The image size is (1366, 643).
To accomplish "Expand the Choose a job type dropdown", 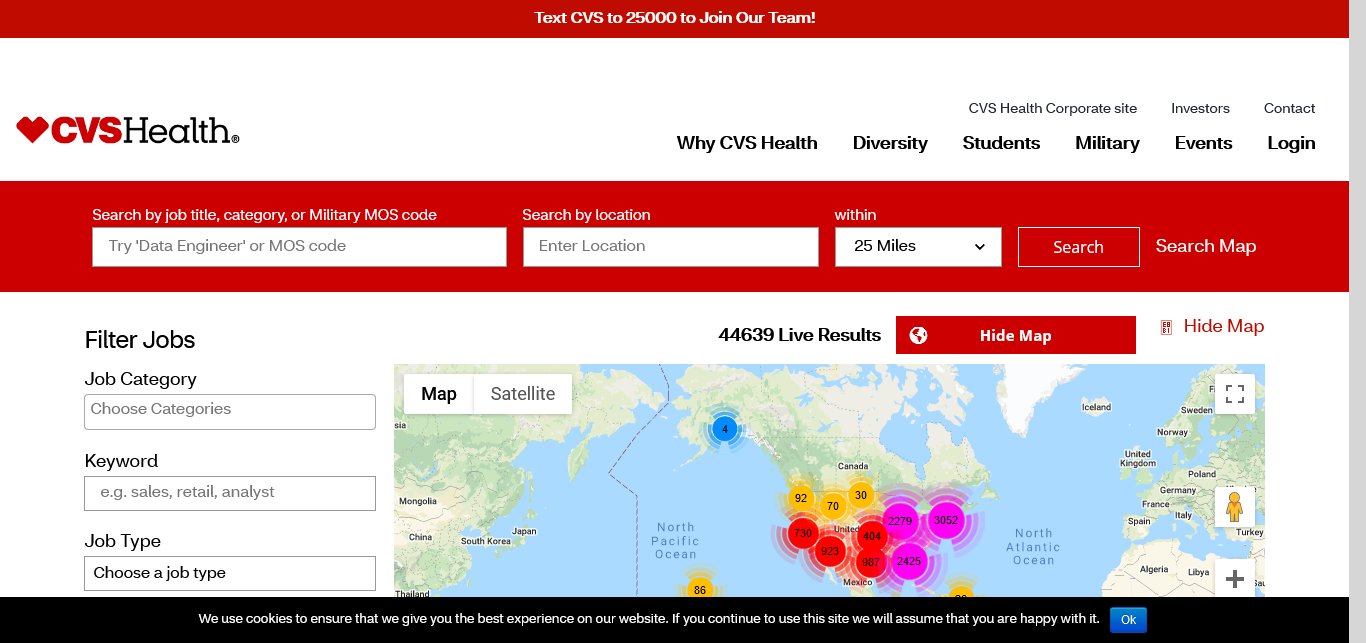I will coord(230,573).
